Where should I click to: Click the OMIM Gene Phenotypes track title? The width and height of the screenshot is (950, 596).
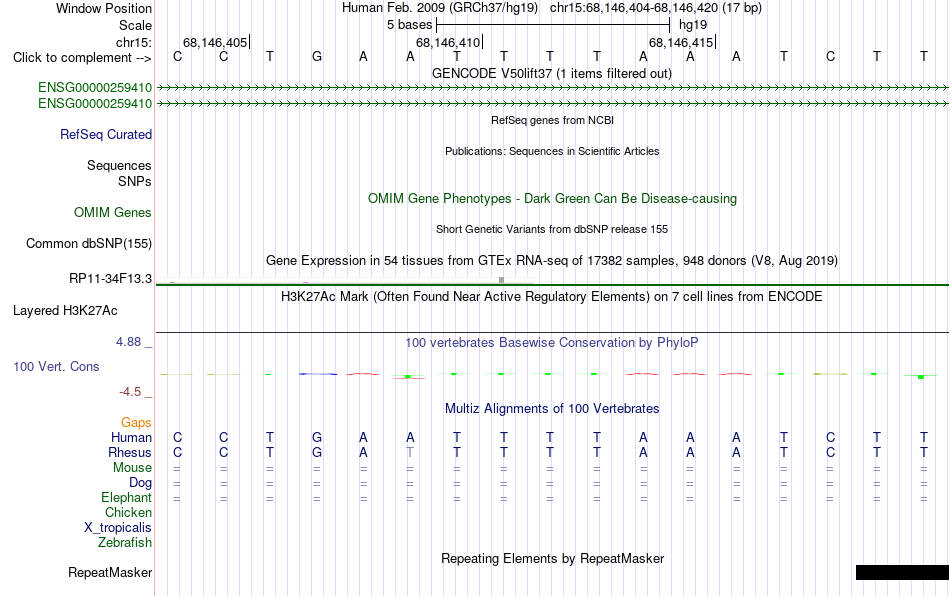[552, 199]
